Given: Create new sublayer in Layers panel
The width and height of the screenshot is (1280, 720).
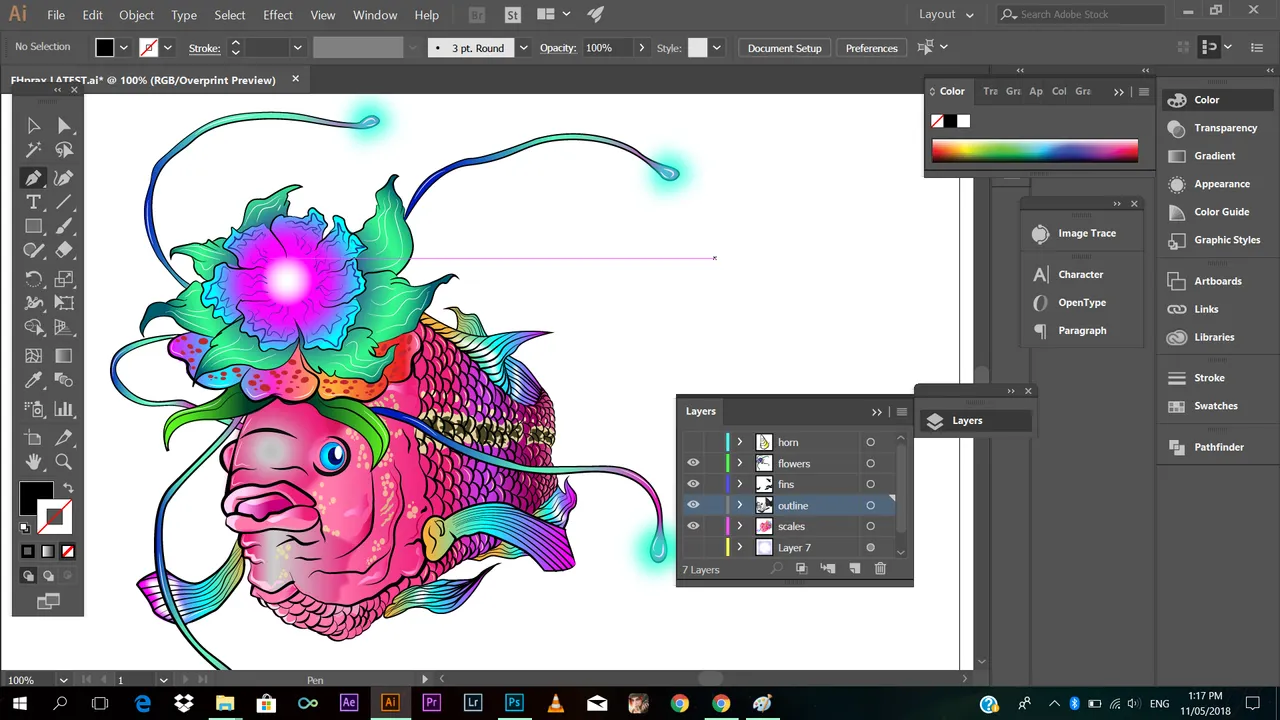Looking at the screenshot, I should pyautogui.click(x=827, y=569).
